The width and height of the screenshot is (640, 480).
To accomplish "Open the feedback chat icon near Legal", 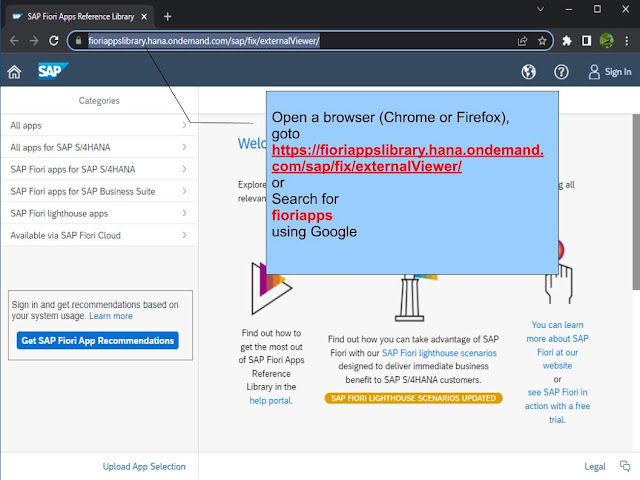I will [625, 466].
